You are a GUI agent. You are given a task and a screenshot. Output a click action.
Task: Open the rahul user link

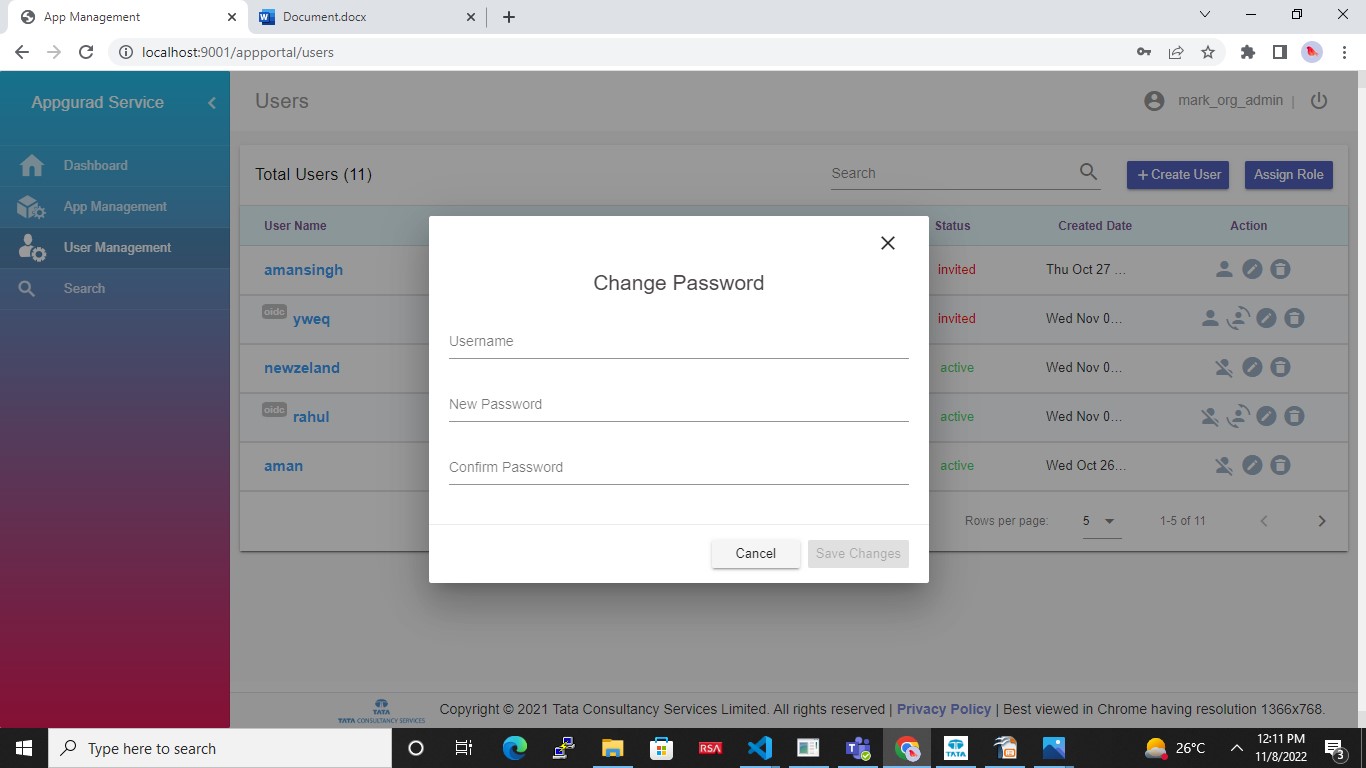pyautogui.click(x=311, y=417)
